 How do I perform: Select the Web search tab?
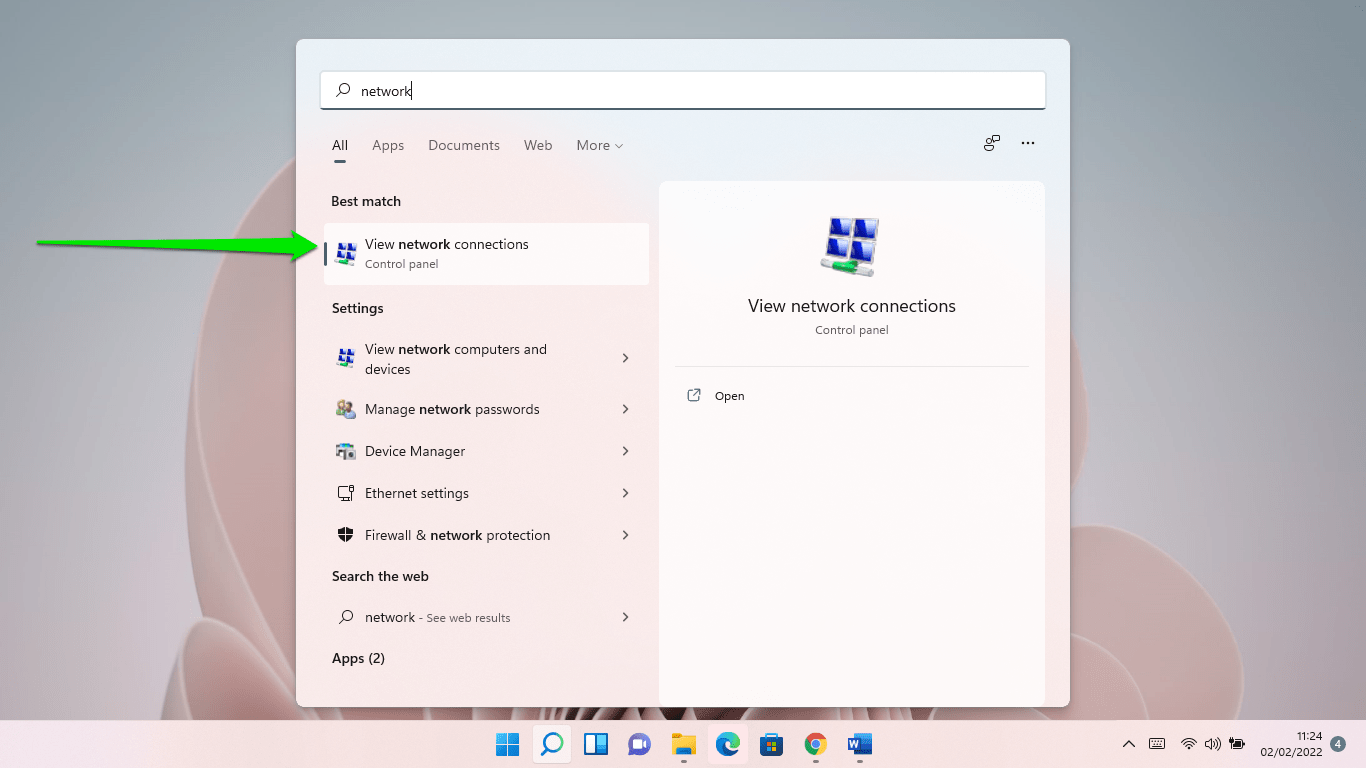(538, 145)
